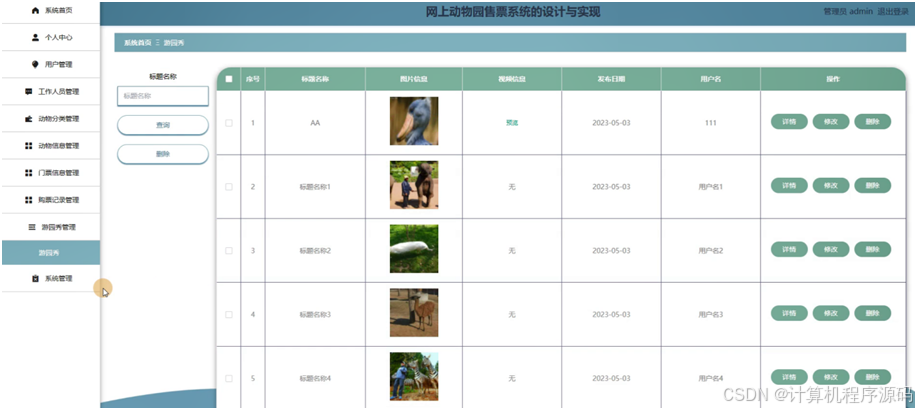This screenshot has height=410, width=917.
Task: Check the checkbox for row 标题名称3
Action: [x=229, y=315]
